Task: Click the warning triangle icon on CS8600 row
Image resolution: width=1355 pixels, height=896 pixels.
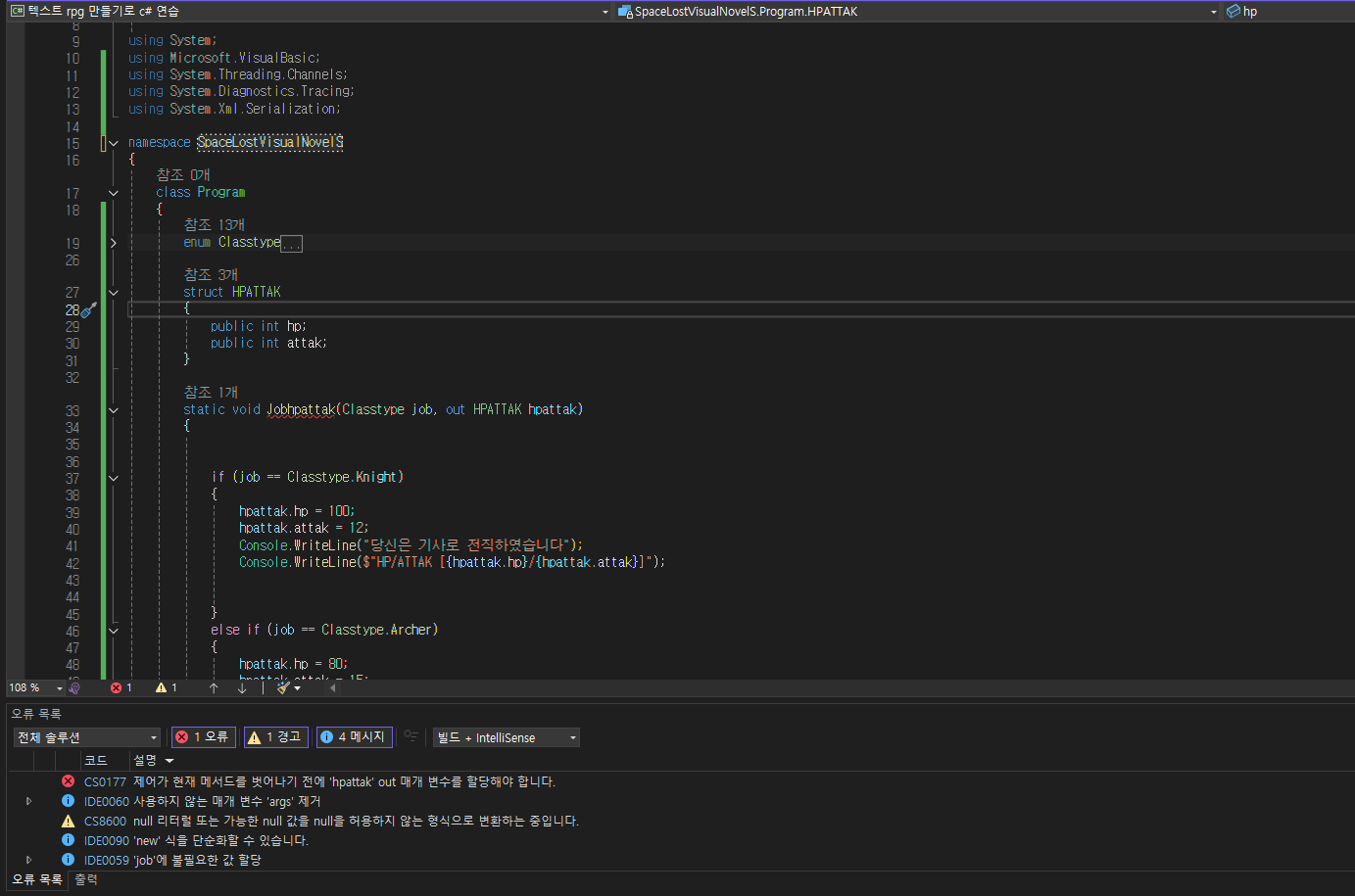Action: click(68, 821)
